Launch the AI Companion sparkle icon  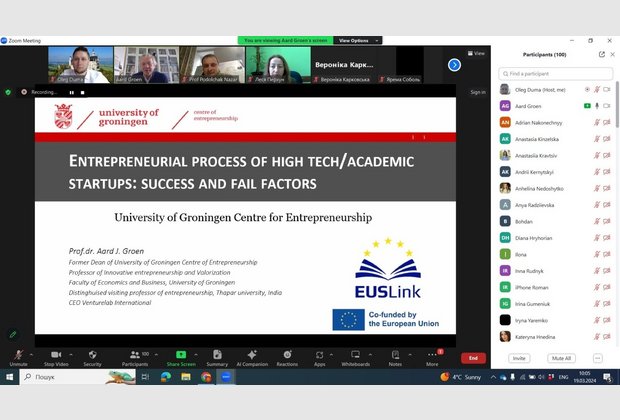click(252, 354)
